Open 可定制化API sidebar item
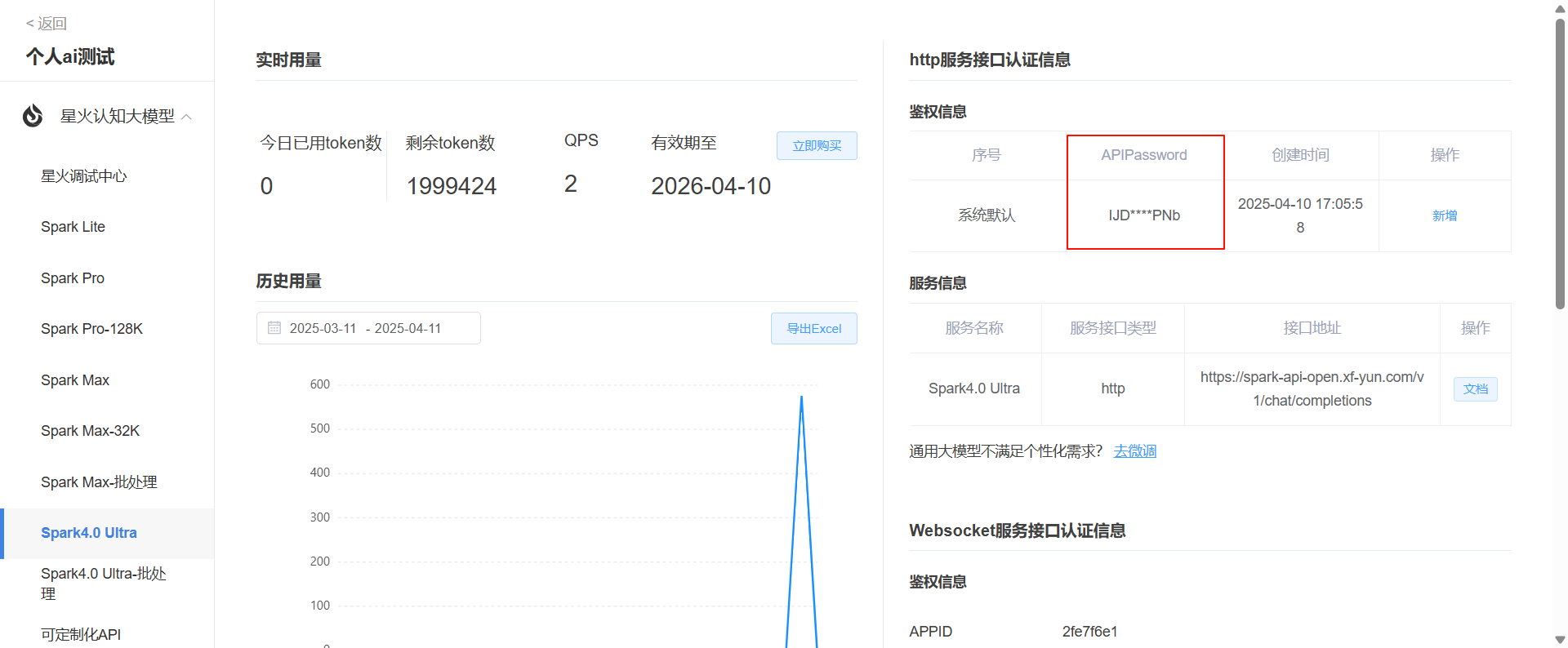 (x=81, y=634)
